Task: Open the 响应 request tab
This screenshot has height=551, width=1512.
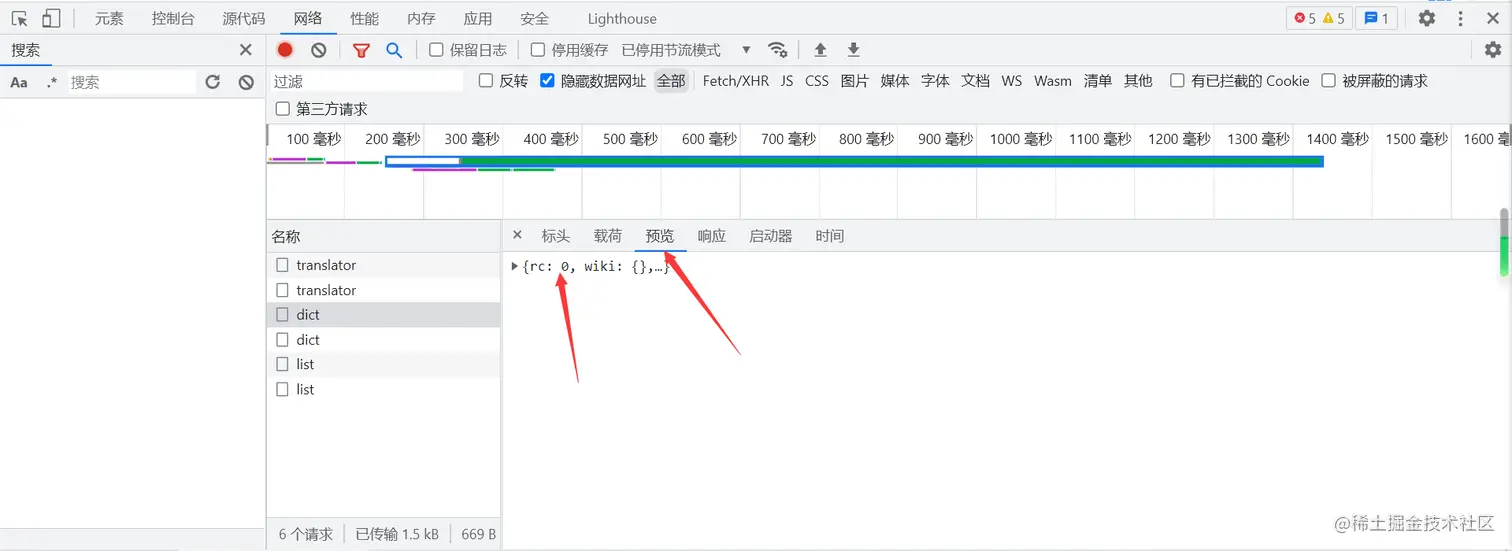Action: pyautogui.click(x=712, y=236)
